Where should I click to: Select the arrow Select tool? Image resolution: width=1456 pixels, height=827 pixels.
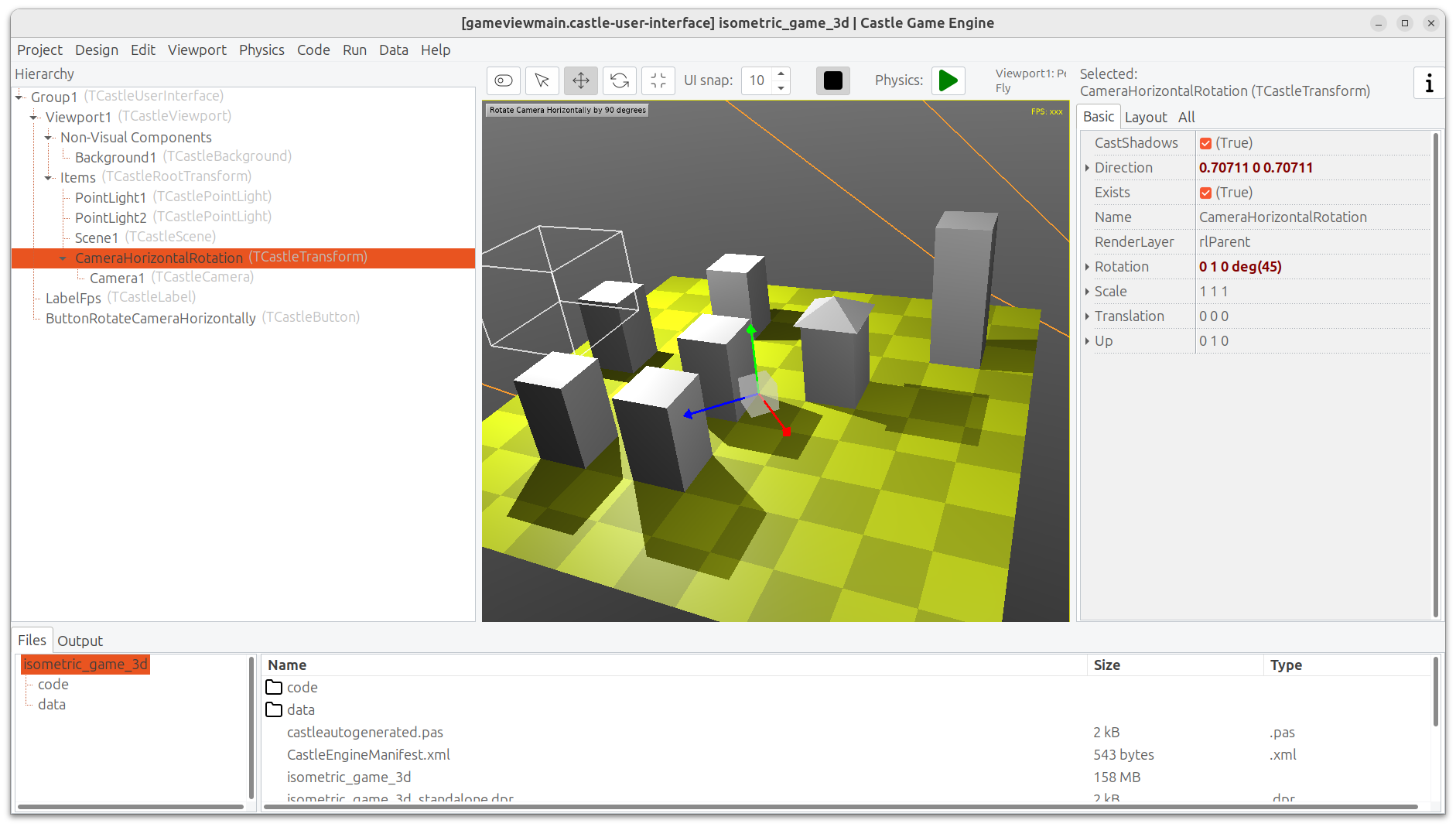pos(542,80)
